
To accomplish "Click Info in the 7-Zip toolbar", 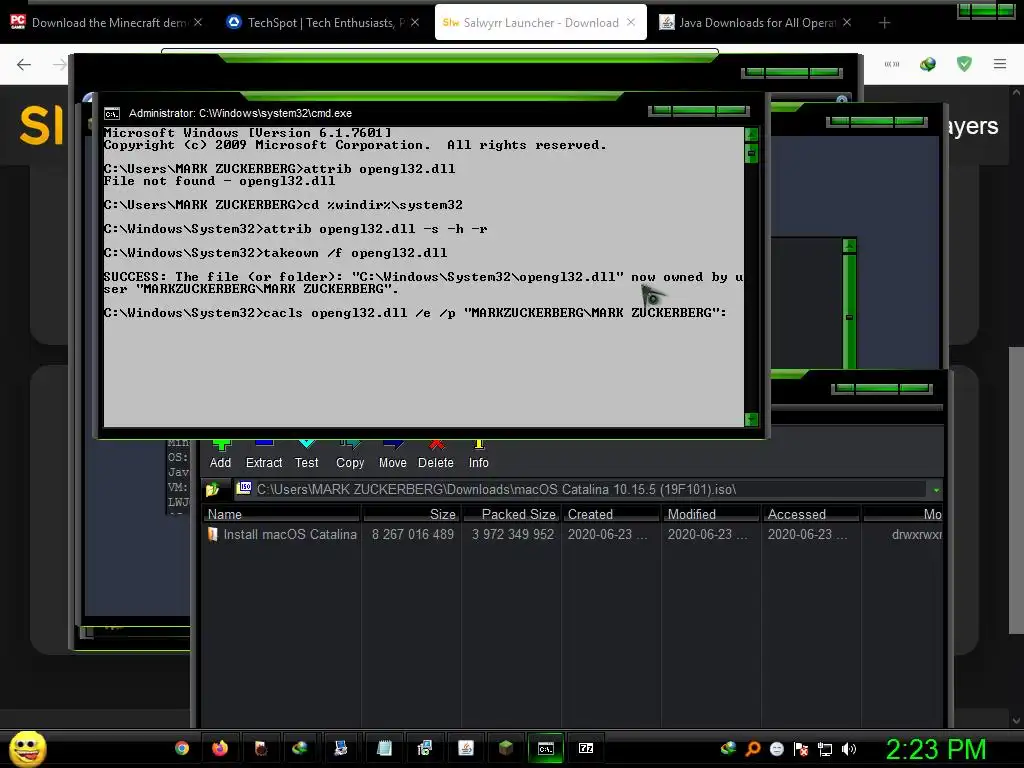I will 479,455.
